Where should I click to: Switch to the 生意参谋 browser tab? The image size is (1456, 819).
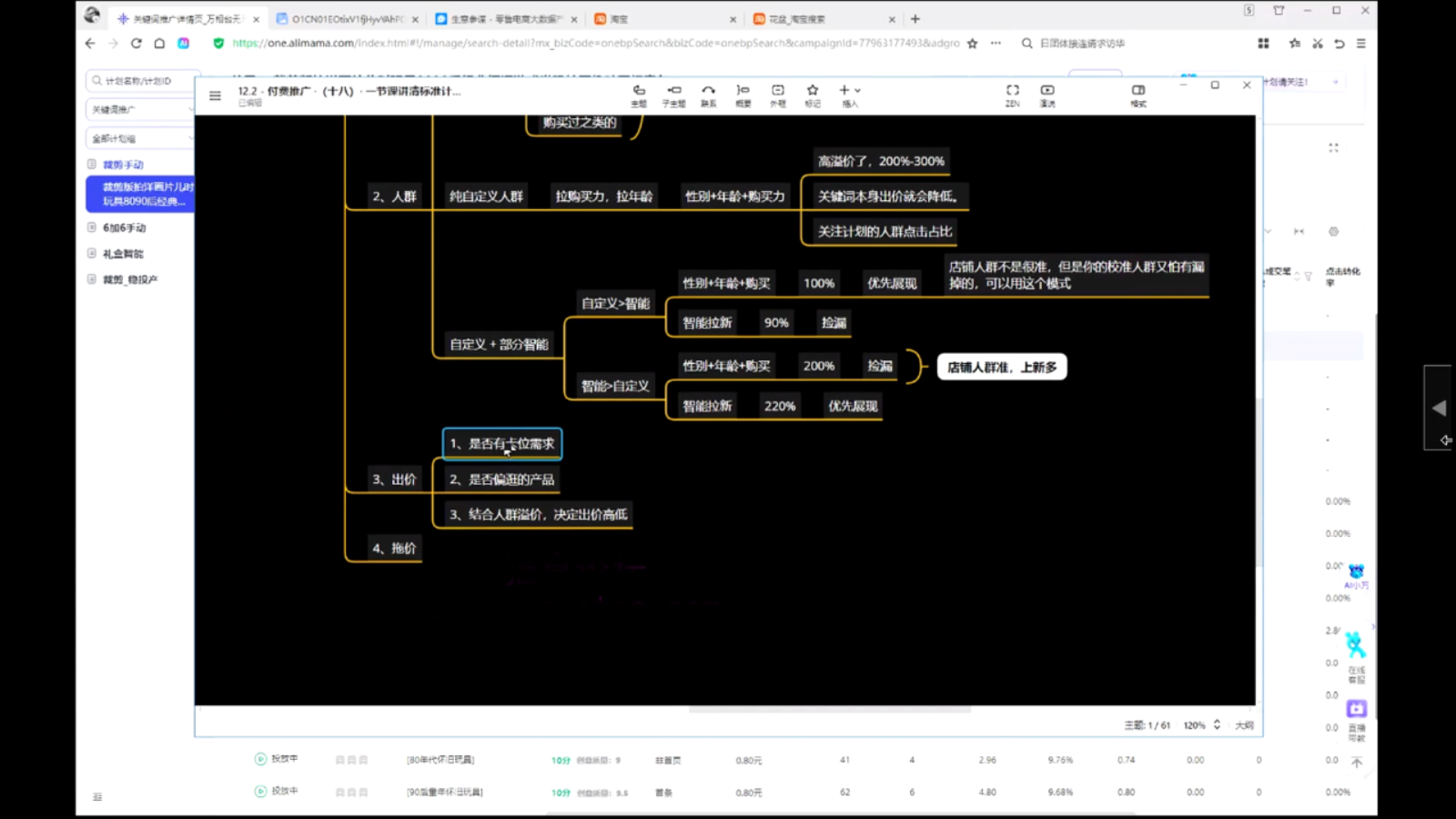tap(506, 19)
